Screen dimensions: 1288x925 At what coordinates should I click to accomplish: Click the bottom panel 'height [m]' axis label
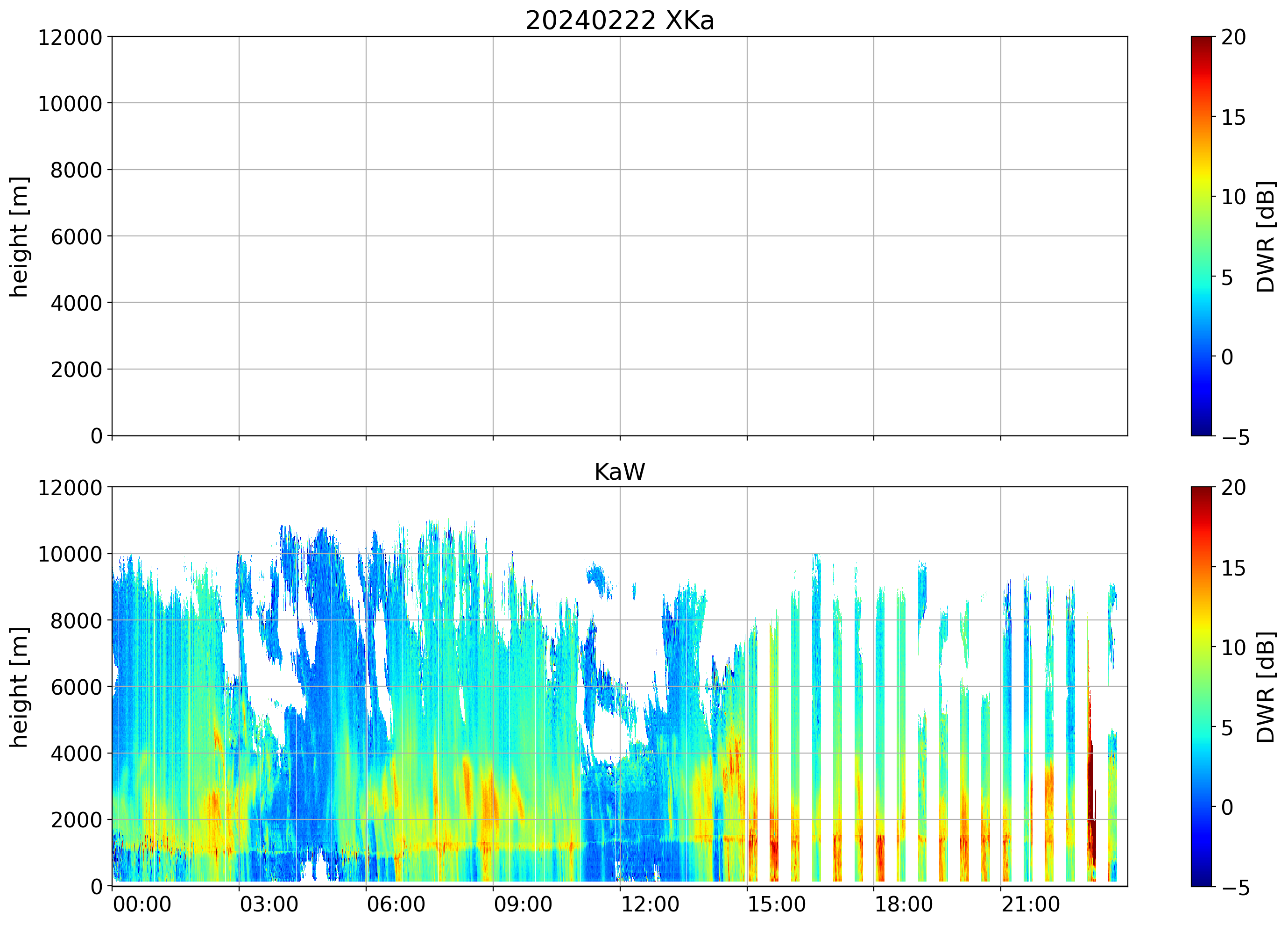click(19, 687)
